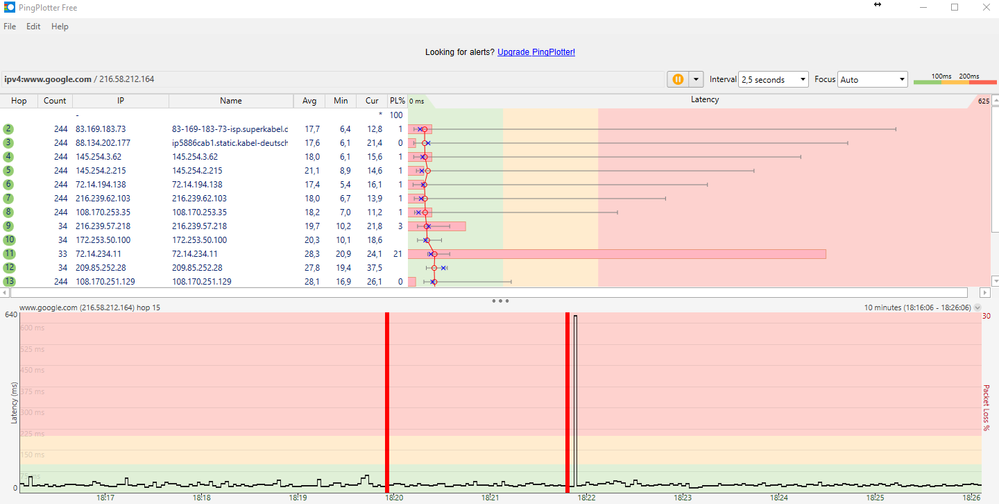Click the scroll down arrow of hop list
999x504 pixels.
point(995,280)
